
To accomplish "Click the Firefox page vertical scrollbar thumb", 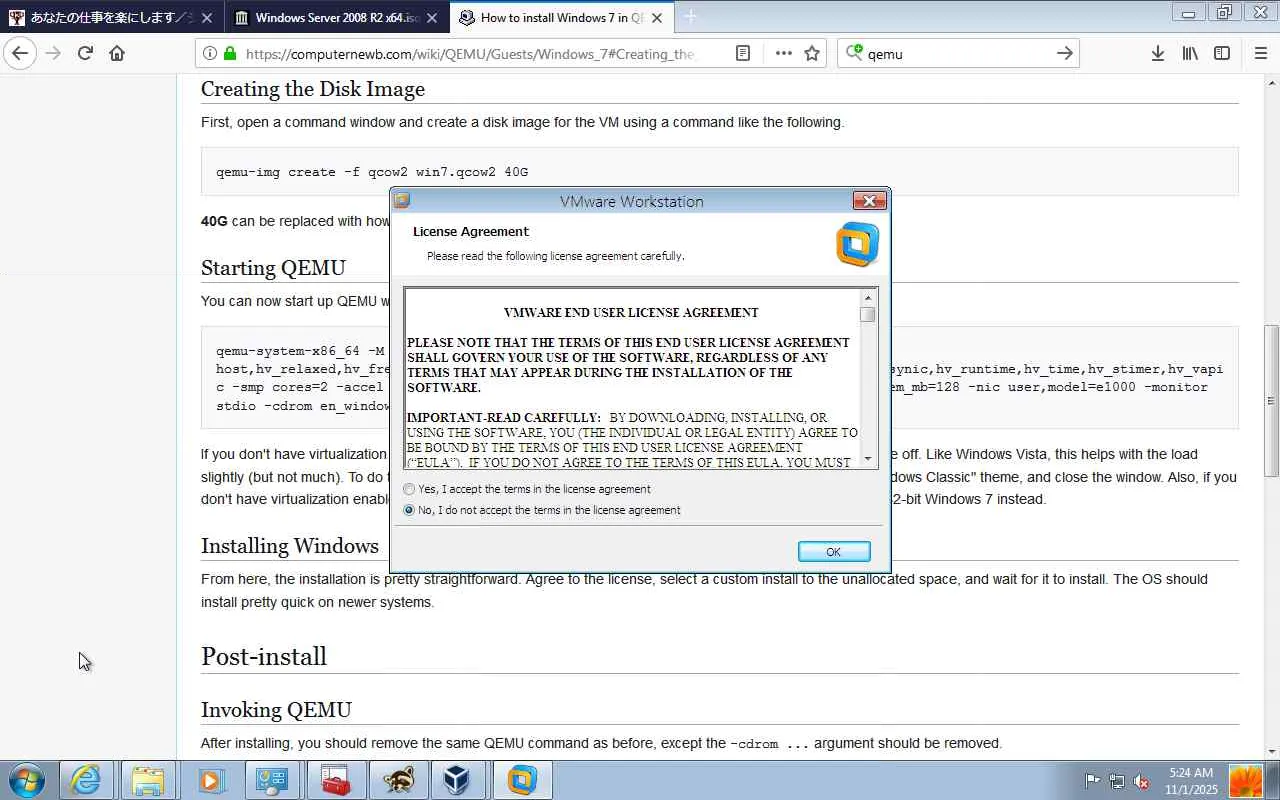I will [1272, 400].
